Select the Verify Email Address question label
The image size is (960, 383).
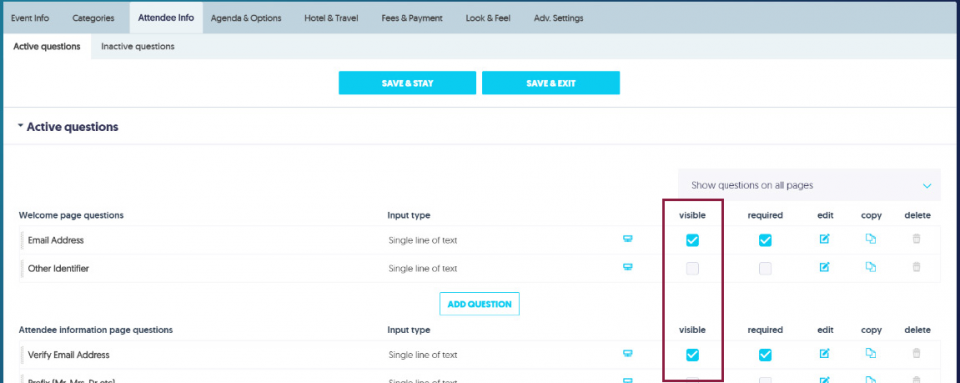tap(69, 355)
